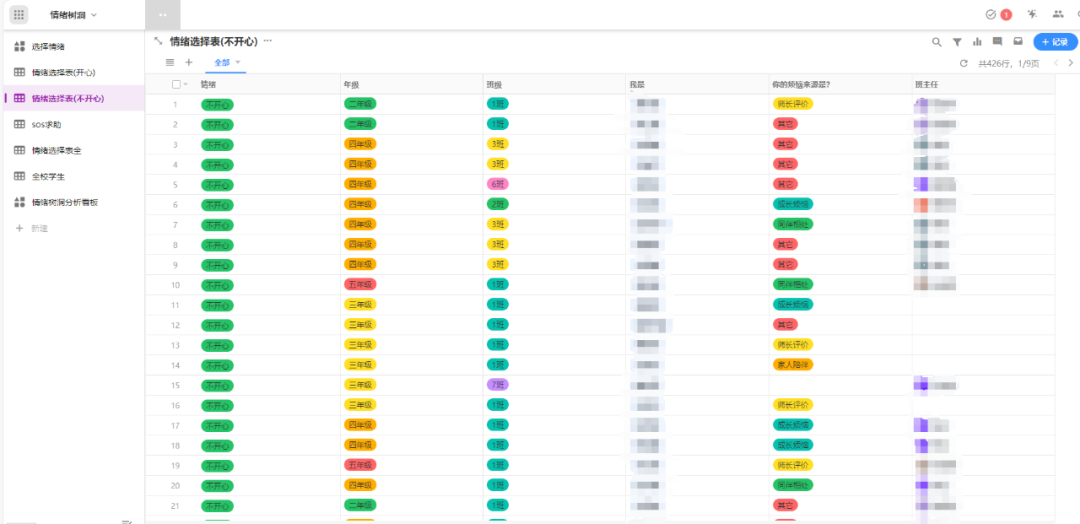Expand the 情绪树洞 workspace dropdown
The width and height of the screenshot is (1080, 524).
94,14
